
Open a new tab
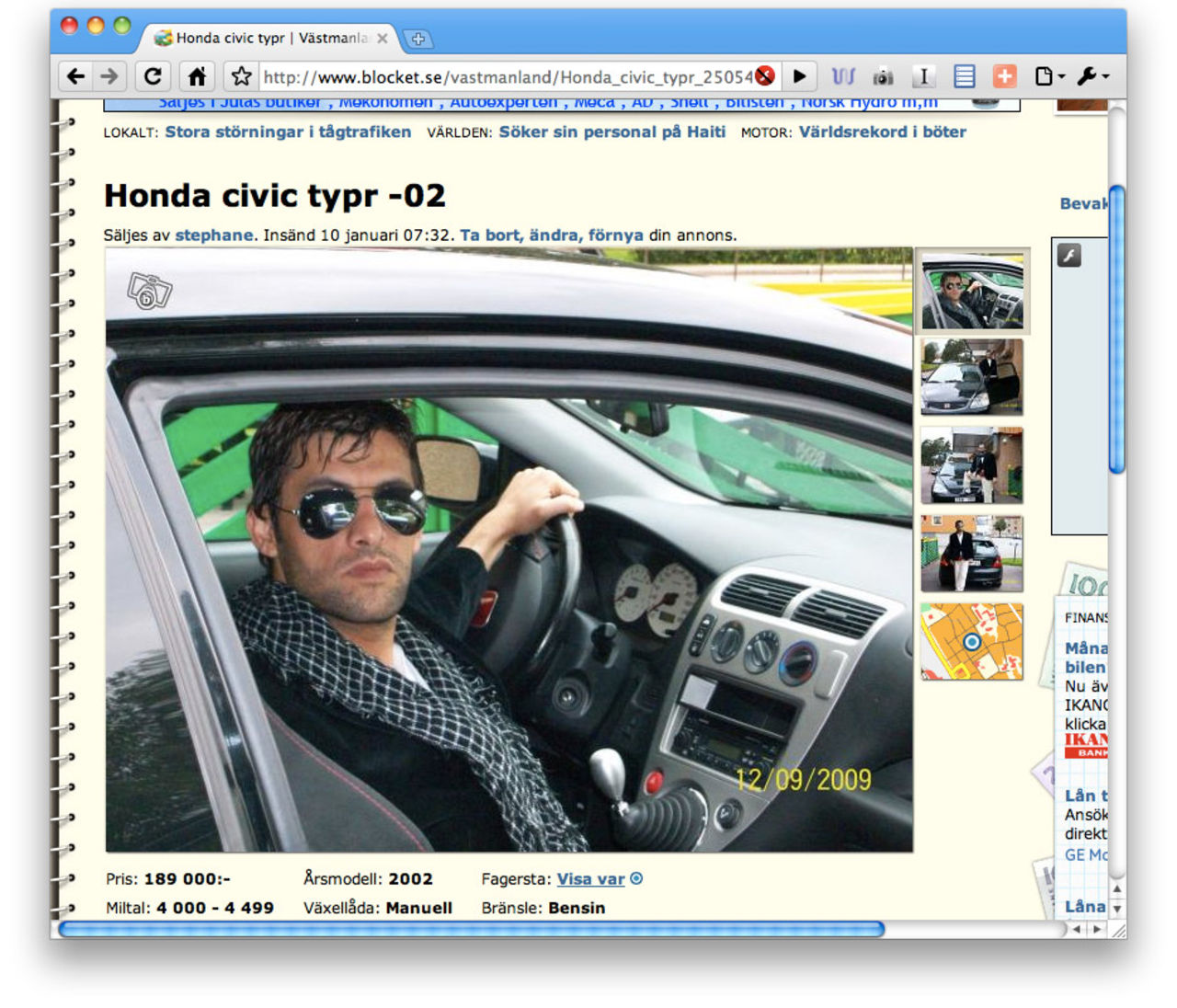418,39
